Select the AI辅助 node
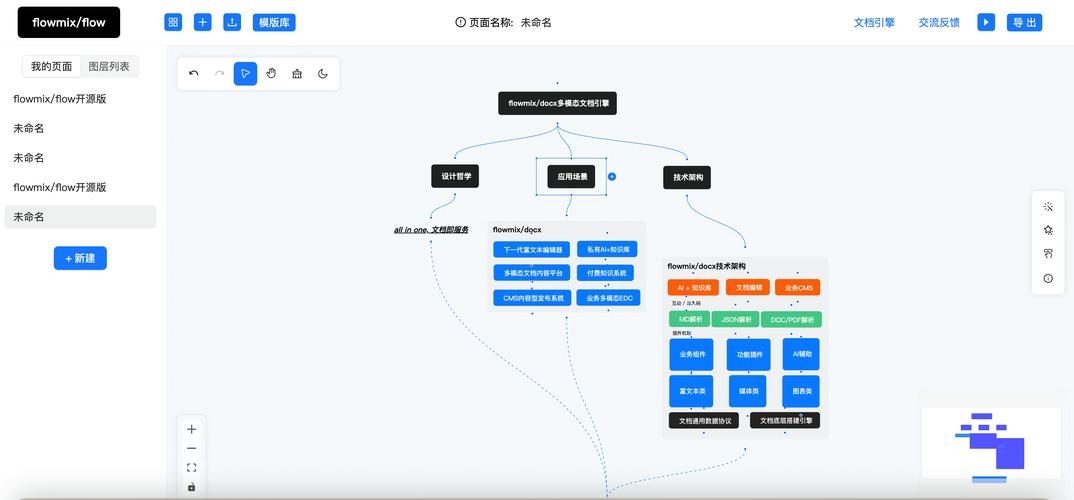The image size is (1074, 500). point(801,354)
